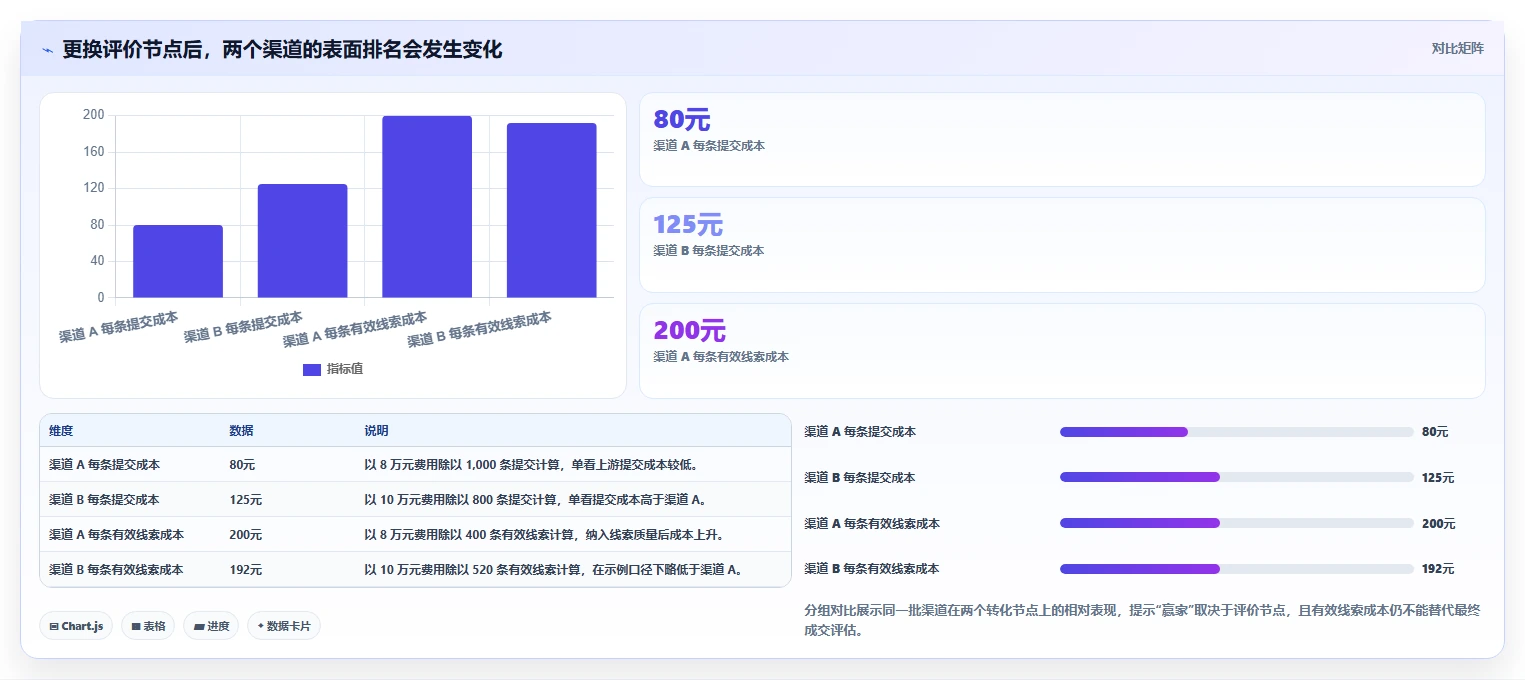Click table cell 渠道 A 每条有效线索成本
1525x680 pixels.
pos(116,535)
